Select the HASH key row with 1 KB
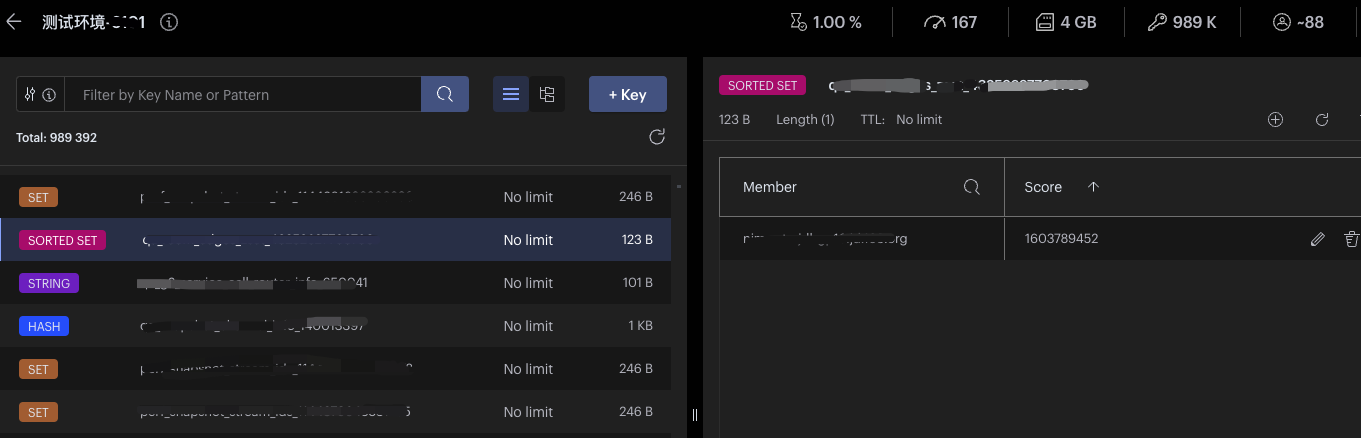 pyautogui.click(x=335, y=326)
